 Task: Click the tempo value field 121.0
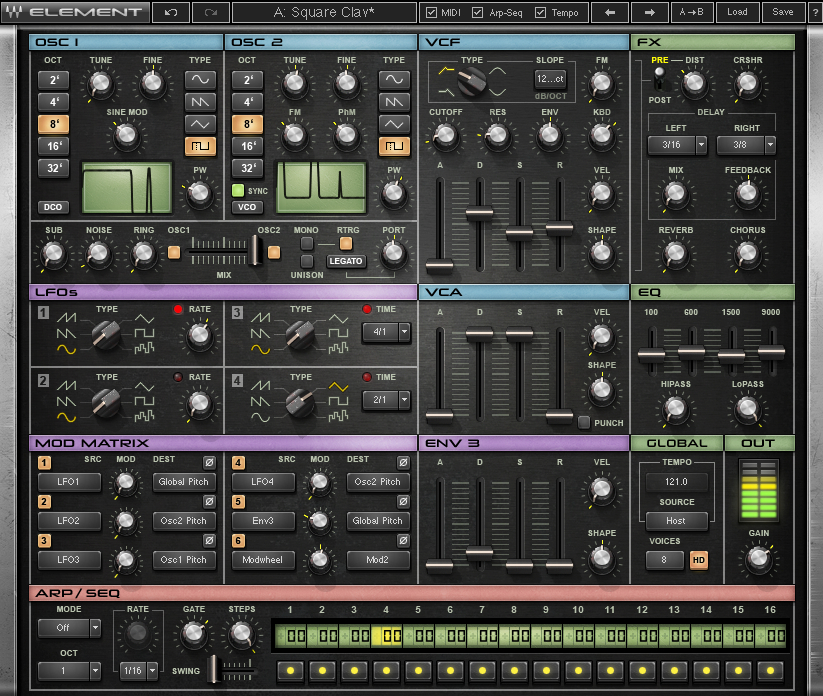pyautogui.click(x=677, y=481)
